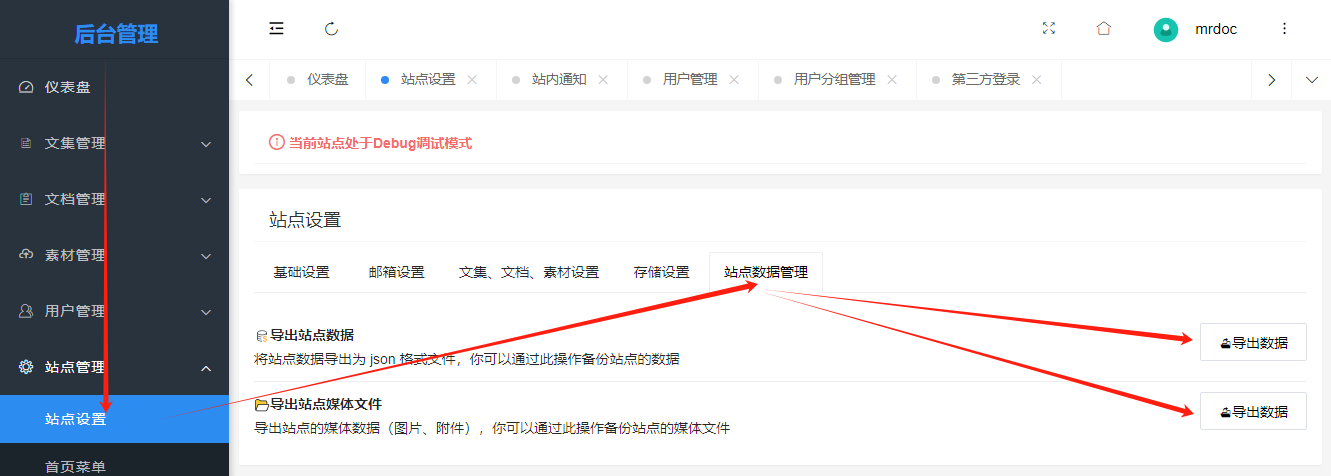Toggle fullscreen mode icon
1331x476 pixels.
1049,29
